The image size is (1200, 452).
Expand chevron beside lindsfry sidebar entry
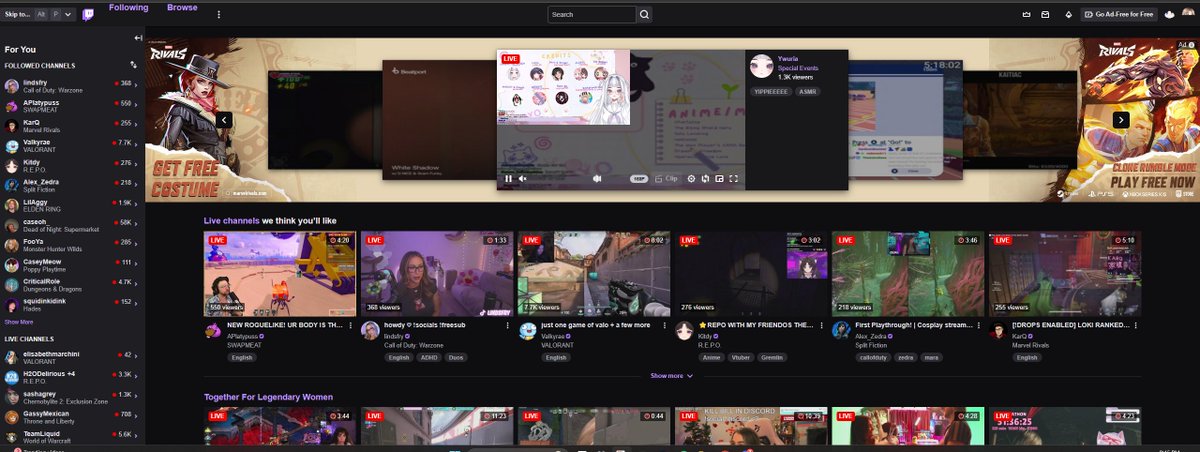pos(137,84)
